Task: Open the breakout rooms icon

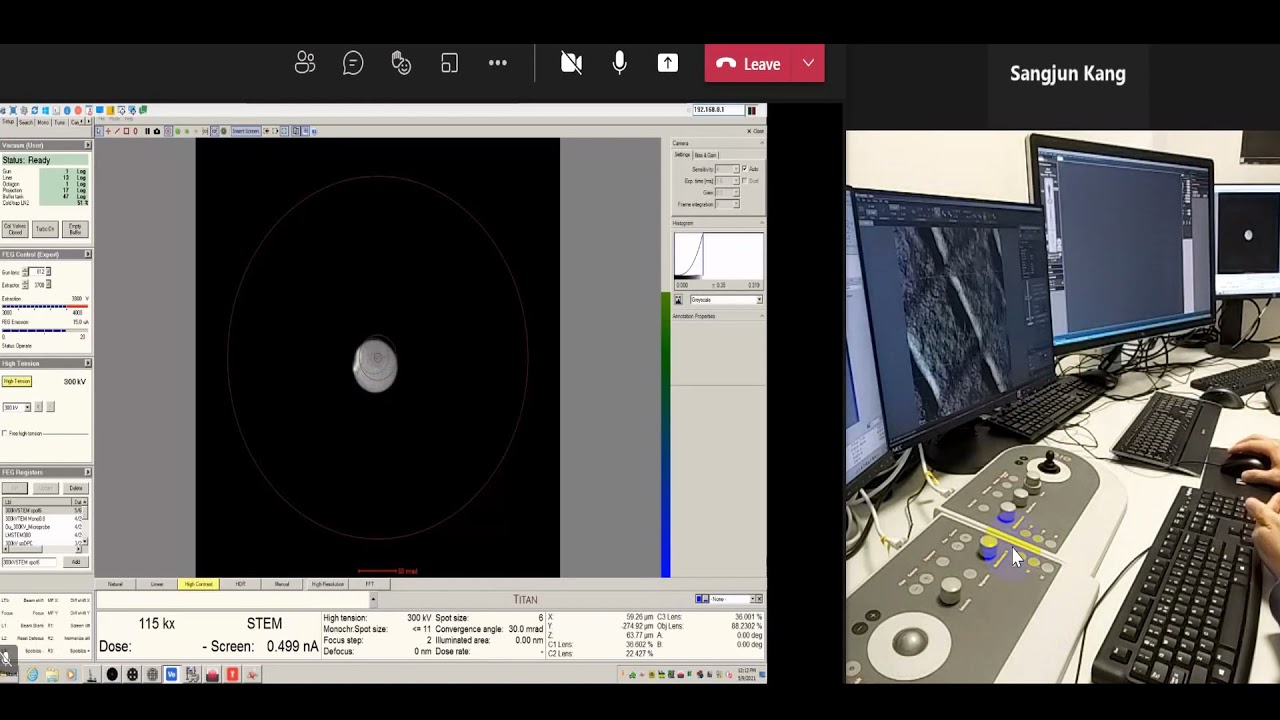Action: coord(449,63)
